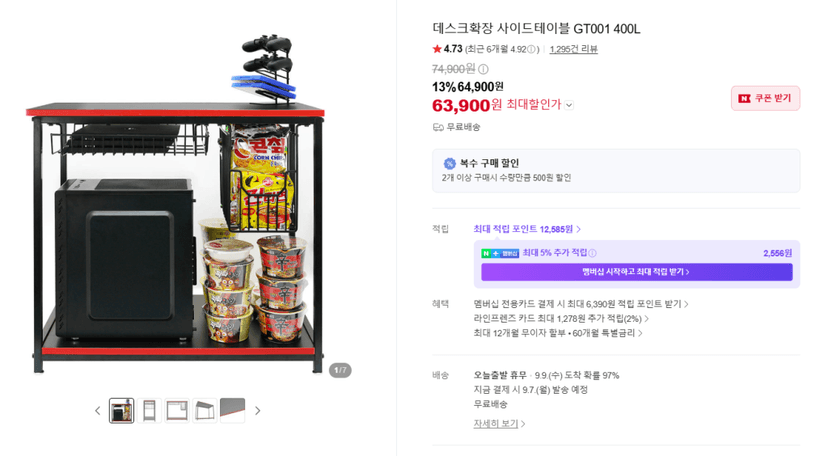Show next thumbnails with right arrow

tap(258, 411)
